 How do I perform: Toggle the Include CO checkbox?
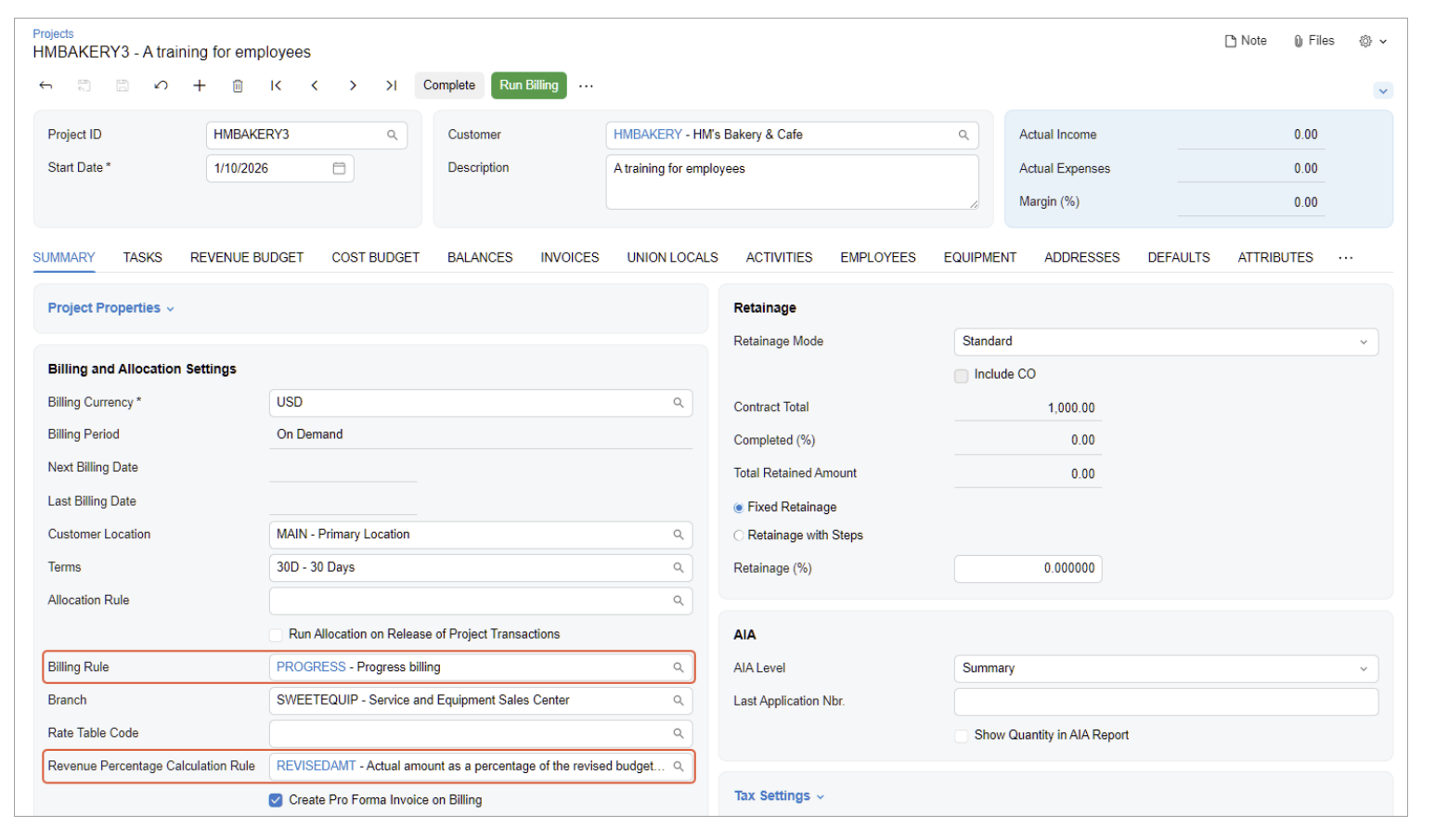point(962,375)
